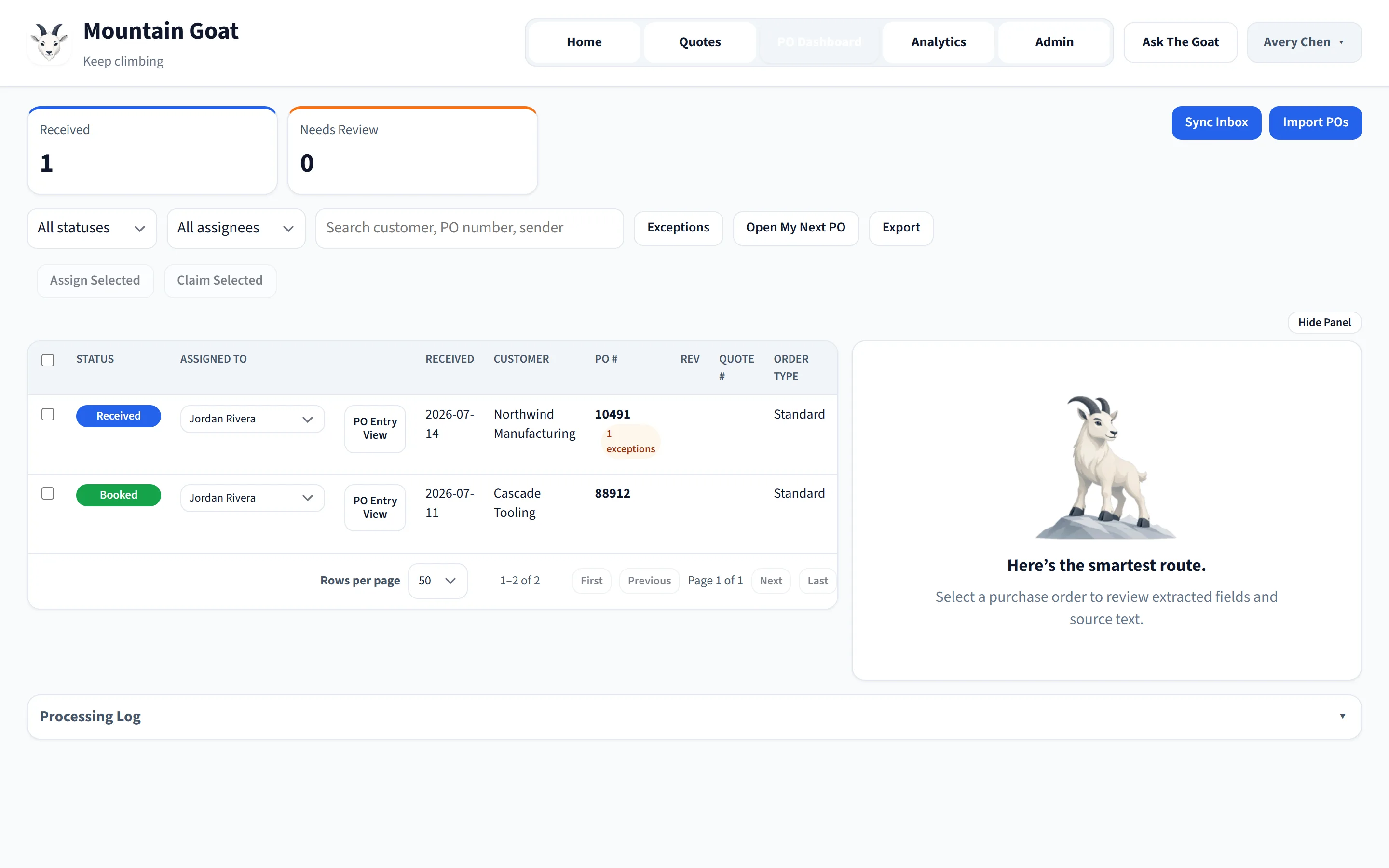1389x868 pixels.
Task: Click Standard order type for Northwind row
Action: click(799, 414)
